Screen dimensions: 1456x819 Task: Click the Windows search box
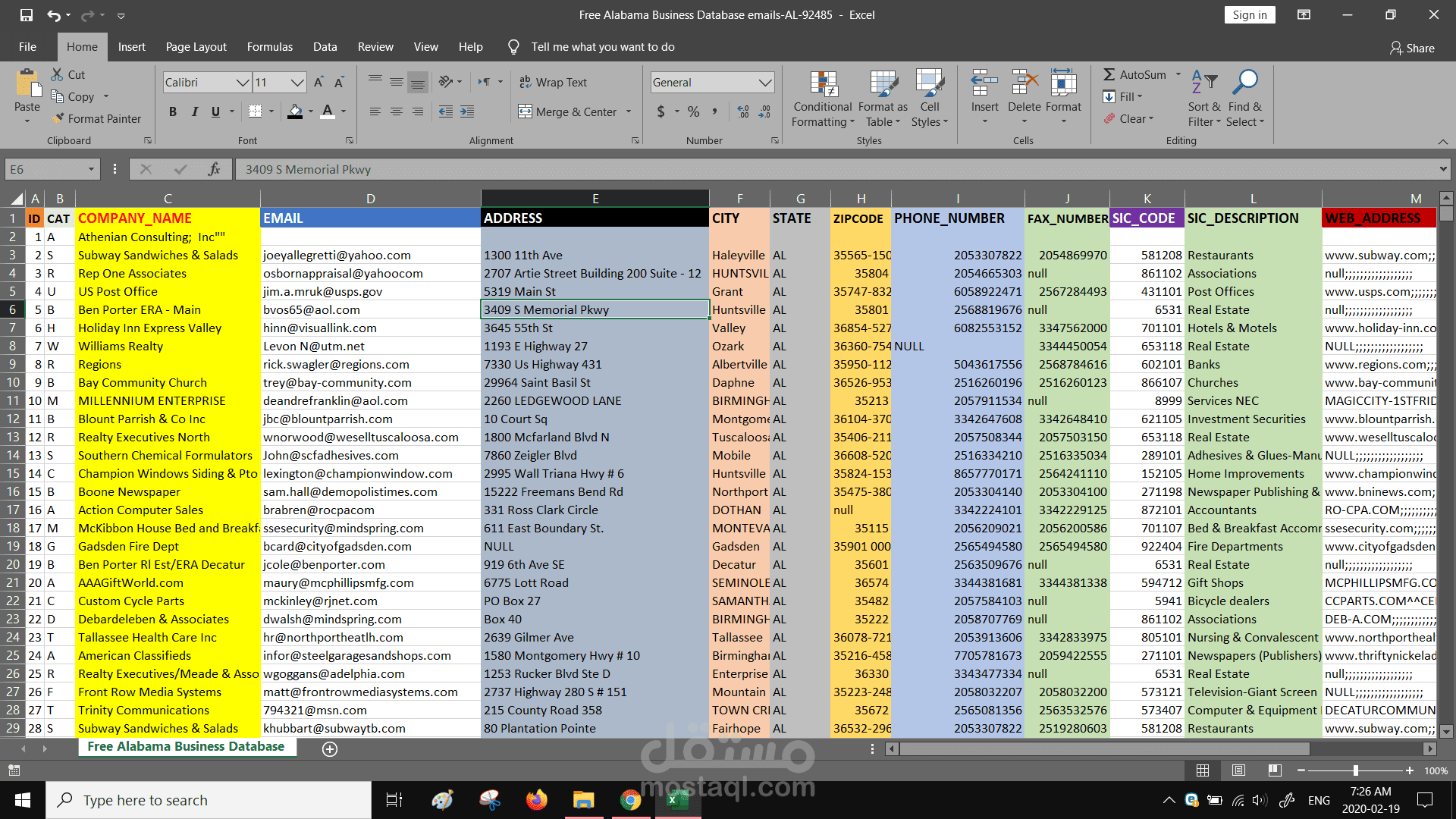(209, 800)
